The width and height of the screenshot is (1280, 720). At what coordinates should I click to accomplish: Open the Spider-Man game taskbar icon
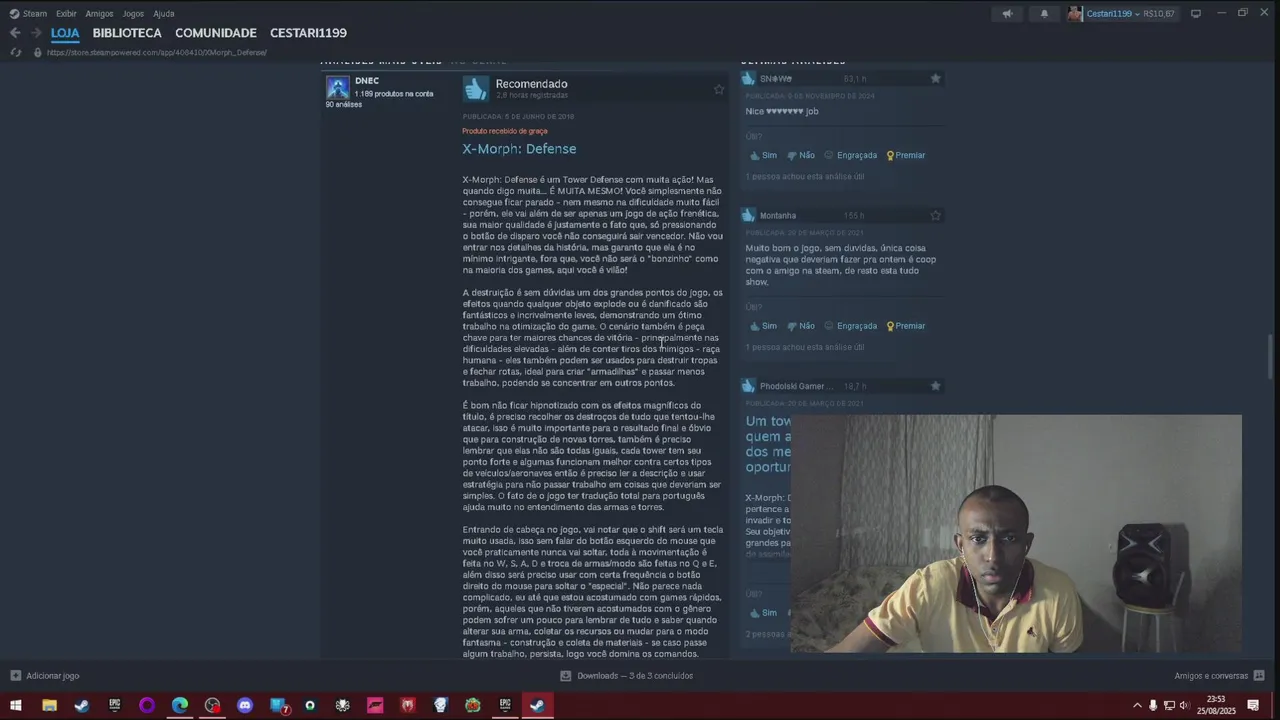coord(408,705)
